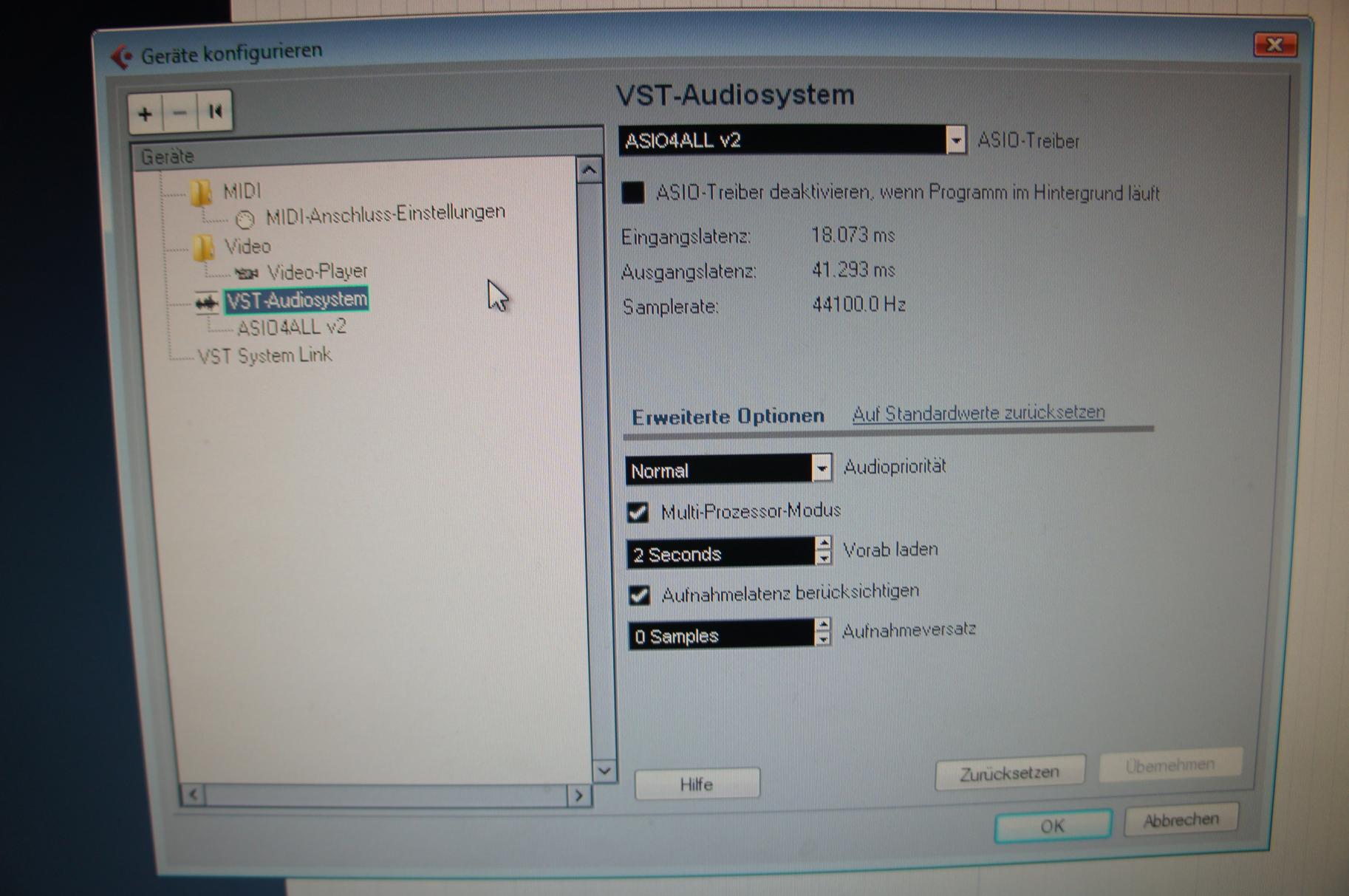The height and width of the screenshot is (896, 1349).
Task: Click the device tree scroll up arrow
Action: pyautogui.click(x=589, y=171)
